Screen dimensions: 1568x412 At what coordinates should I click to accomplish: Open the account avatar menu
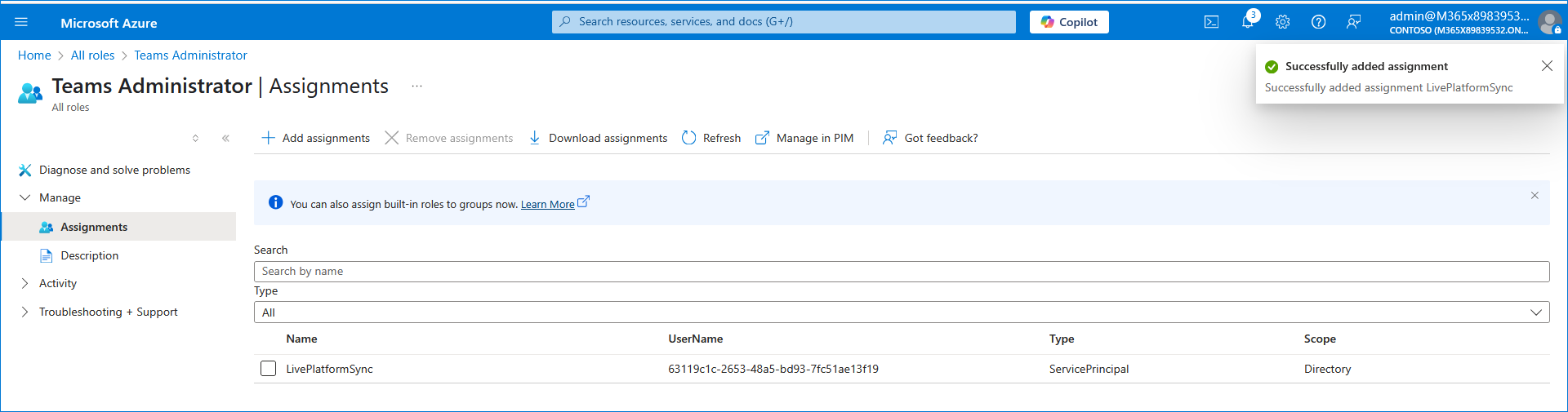click(x=1549, y=22)
